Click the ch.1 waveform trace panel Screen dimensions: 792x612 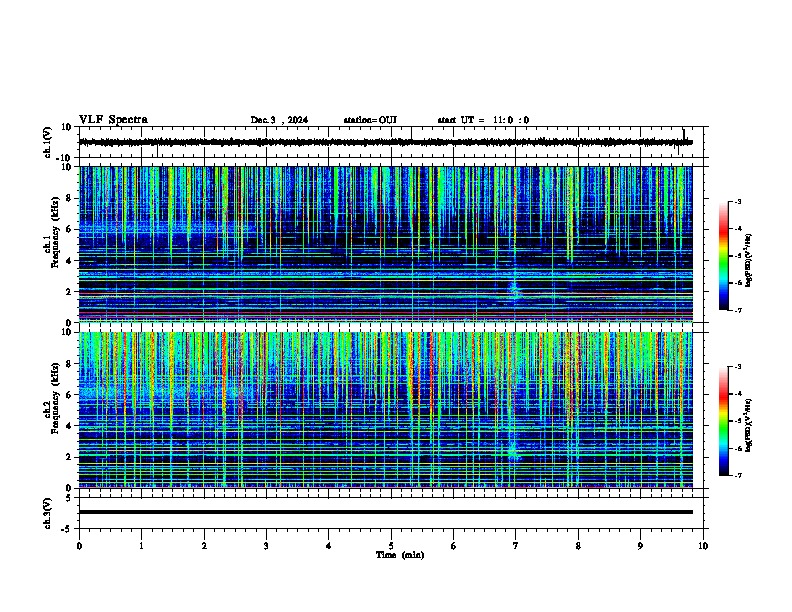click(x=393, y=142)
